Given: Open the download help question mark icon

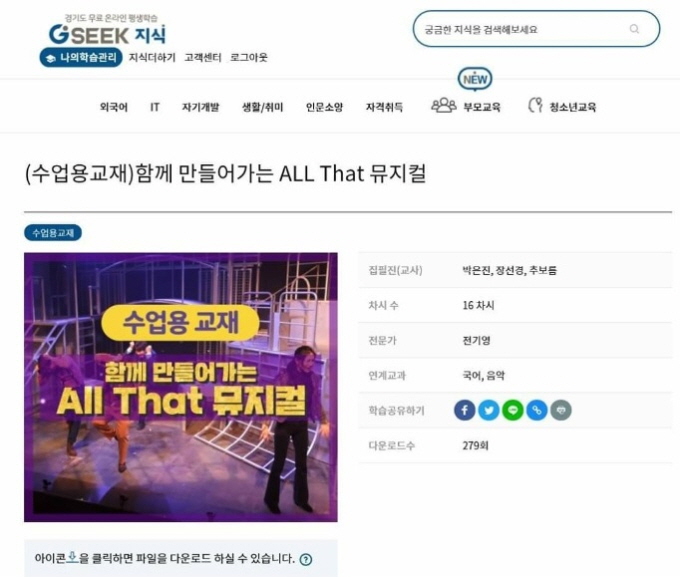Looking at the screenshot, I should 306,559.
